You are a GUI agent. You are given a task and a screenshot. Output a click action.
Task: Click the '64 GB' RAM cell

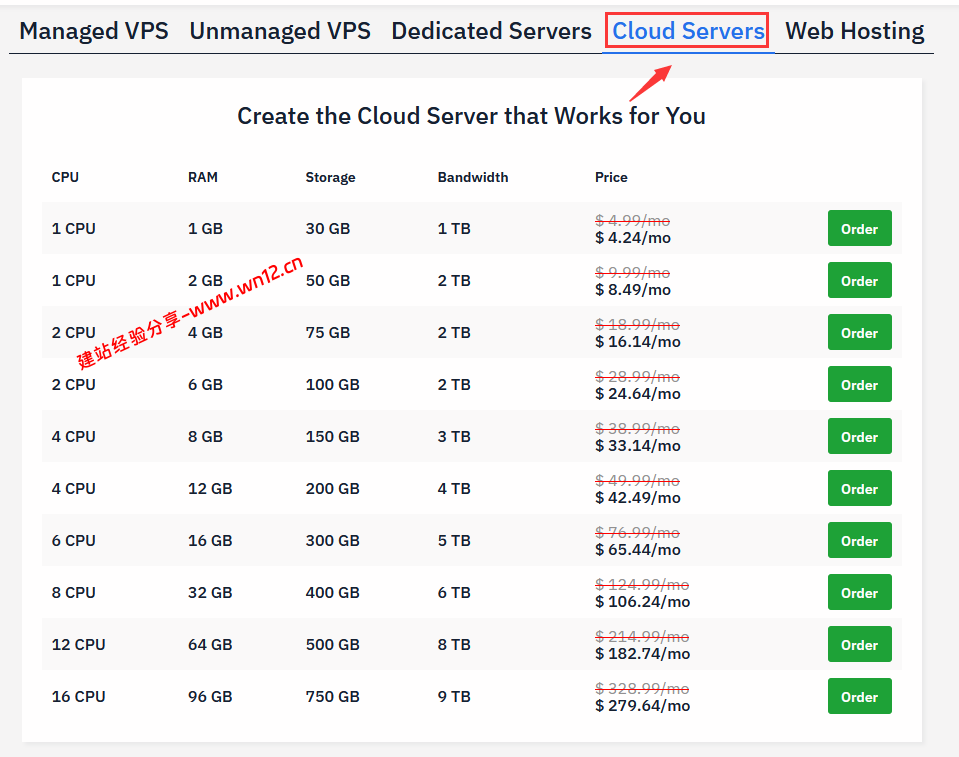[210, 644]
